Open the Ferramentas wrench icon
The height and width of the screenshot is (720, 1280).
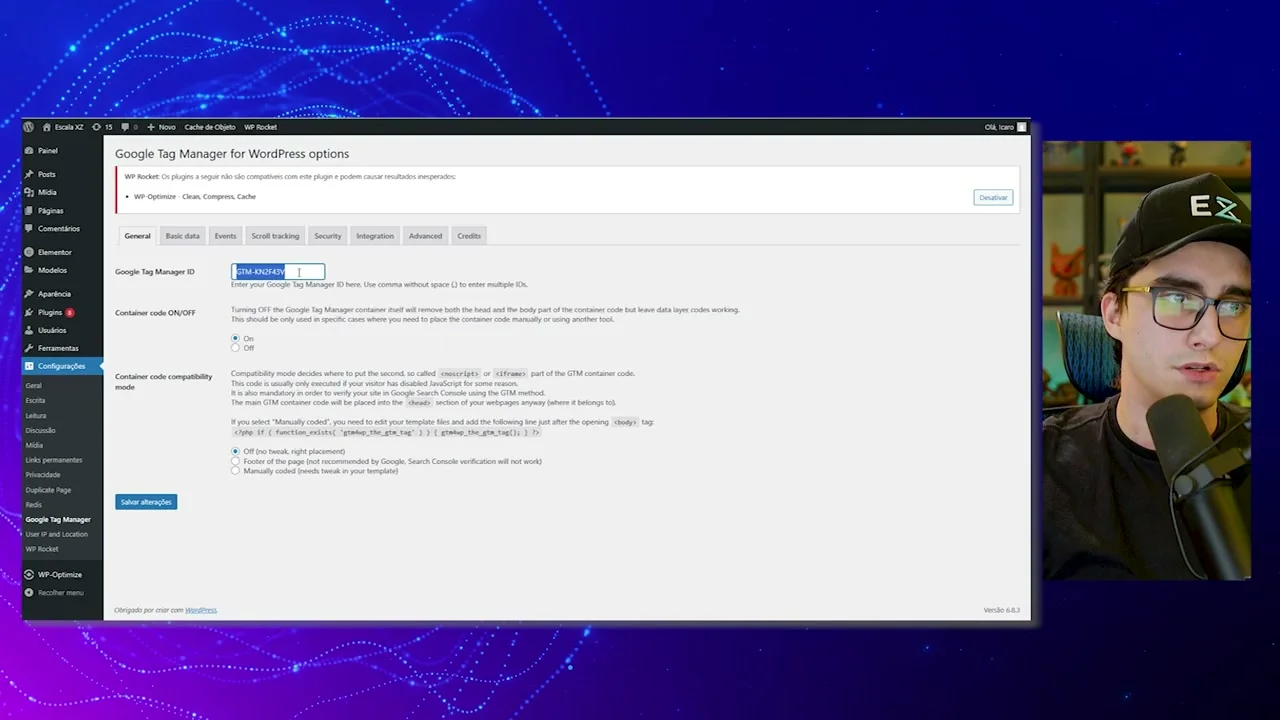[x=29, y=348]
